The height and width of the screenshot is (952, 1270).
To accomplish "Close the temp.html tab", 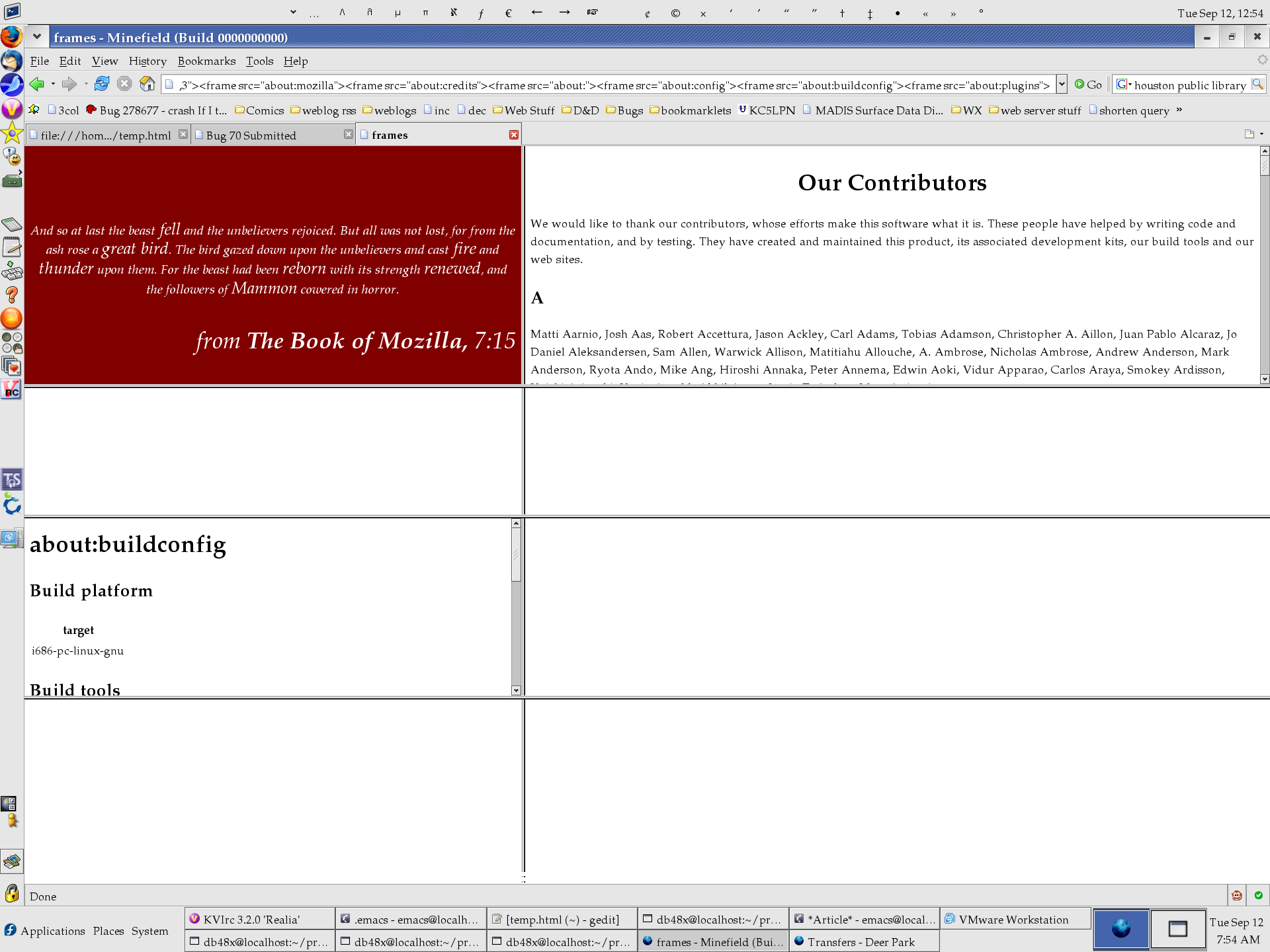I will [183, 134].
